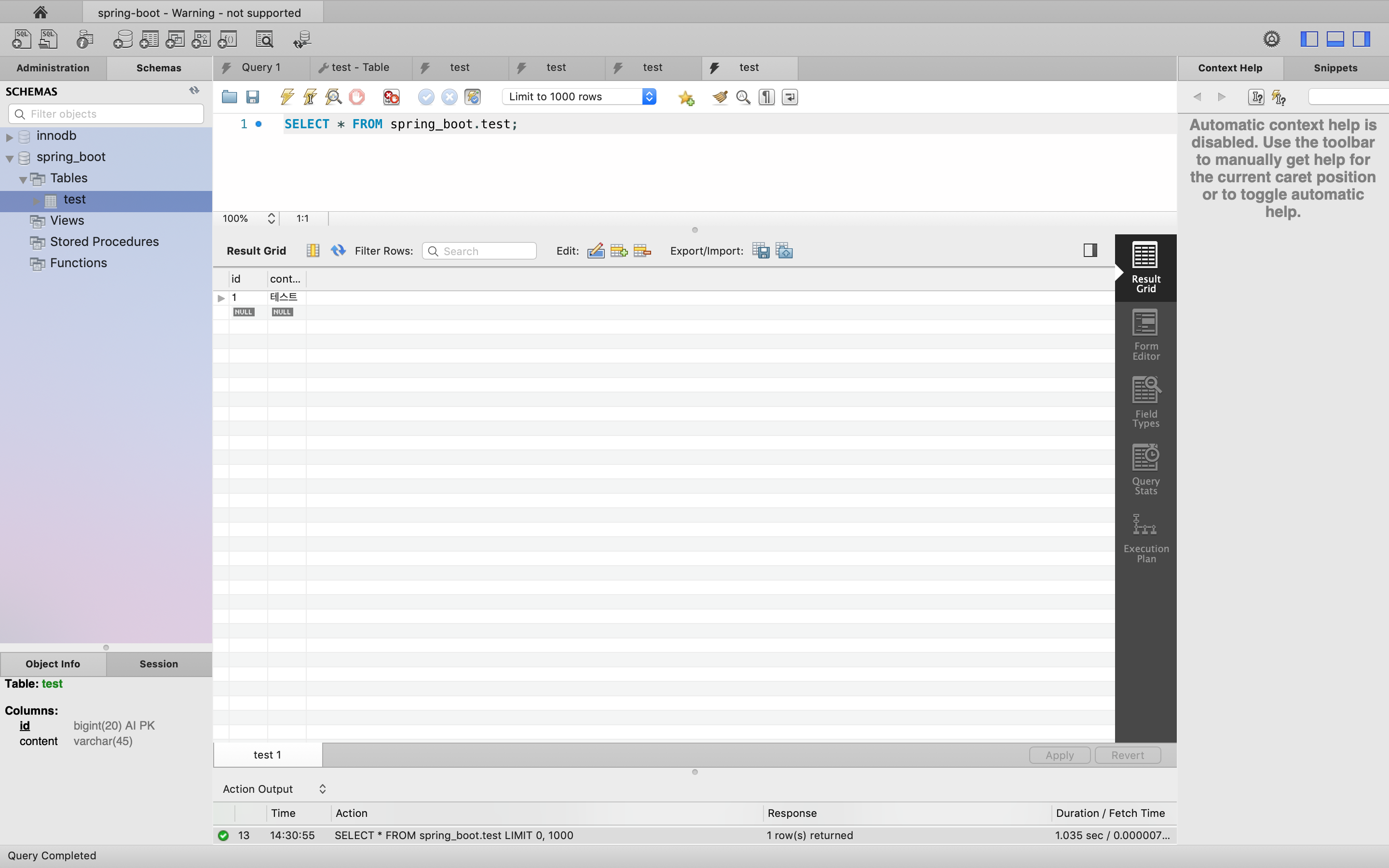Open the Action Output type selector

(322, 789)
